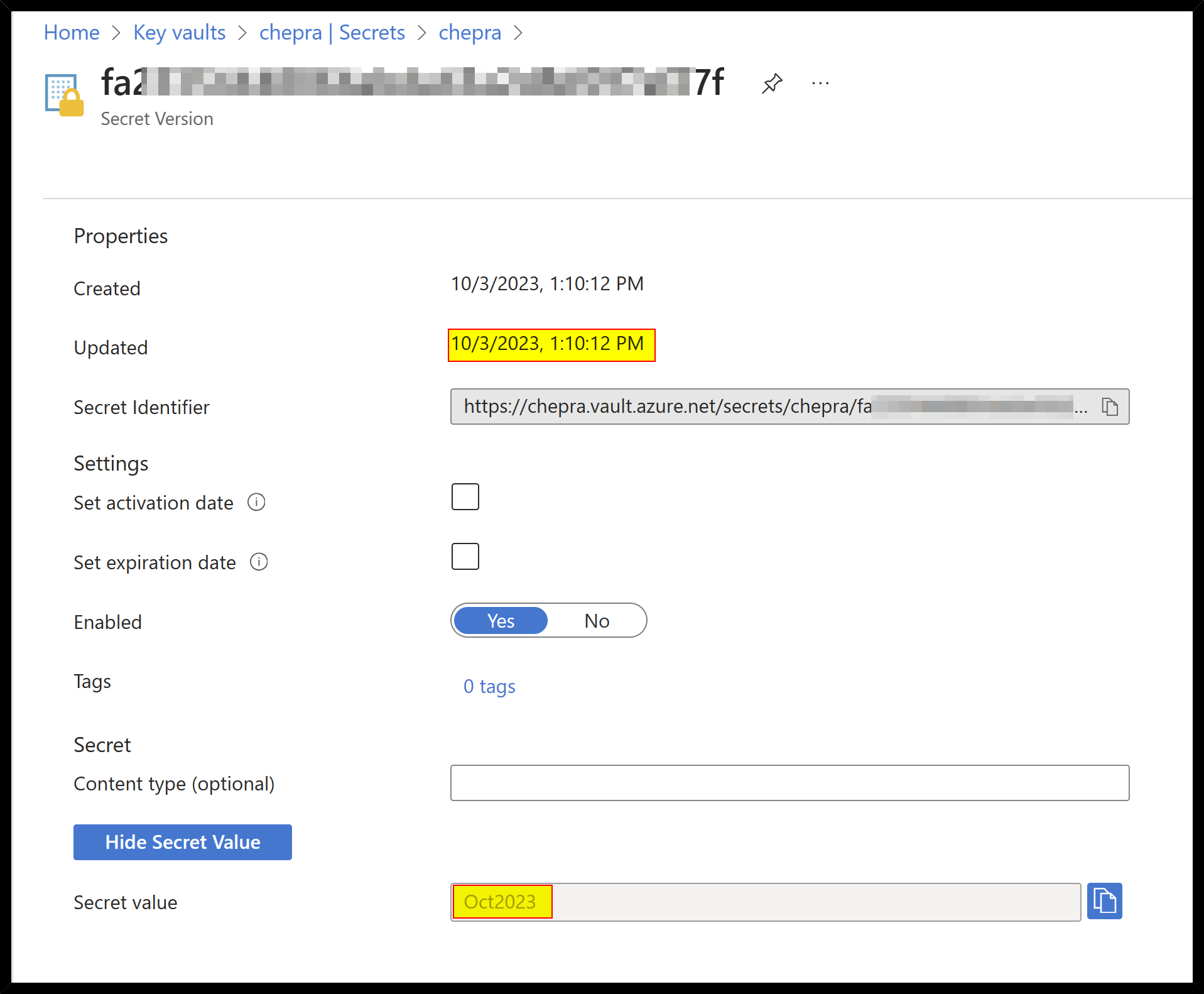The width and height of the screenshot is (1204, 994).
Task: Click the Tags label
Action: click(92, 682)
